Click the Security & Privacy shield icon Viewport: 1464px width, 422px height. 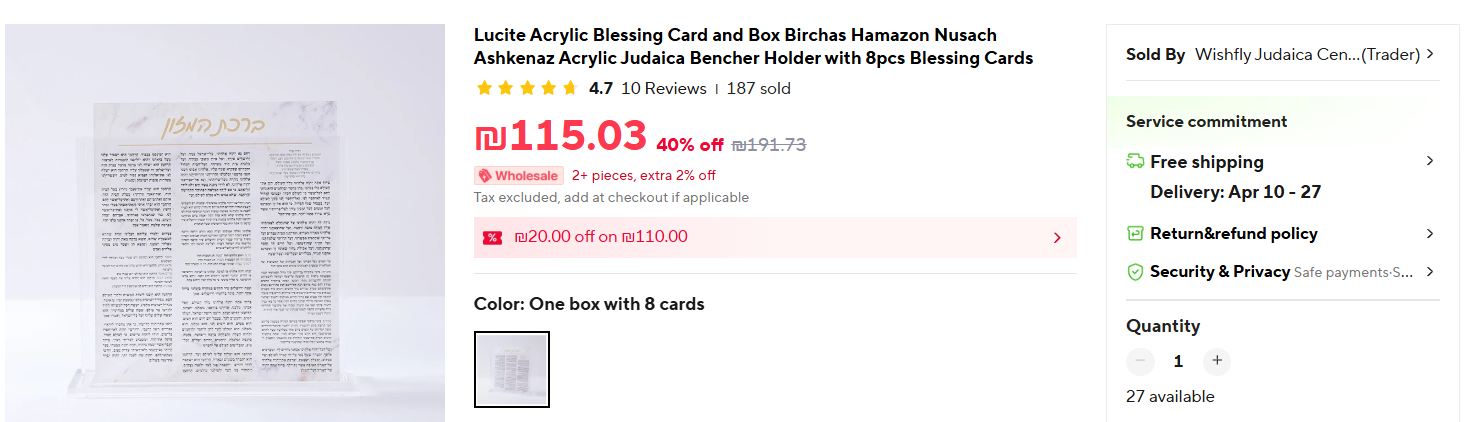click(x=1135, y=271)
